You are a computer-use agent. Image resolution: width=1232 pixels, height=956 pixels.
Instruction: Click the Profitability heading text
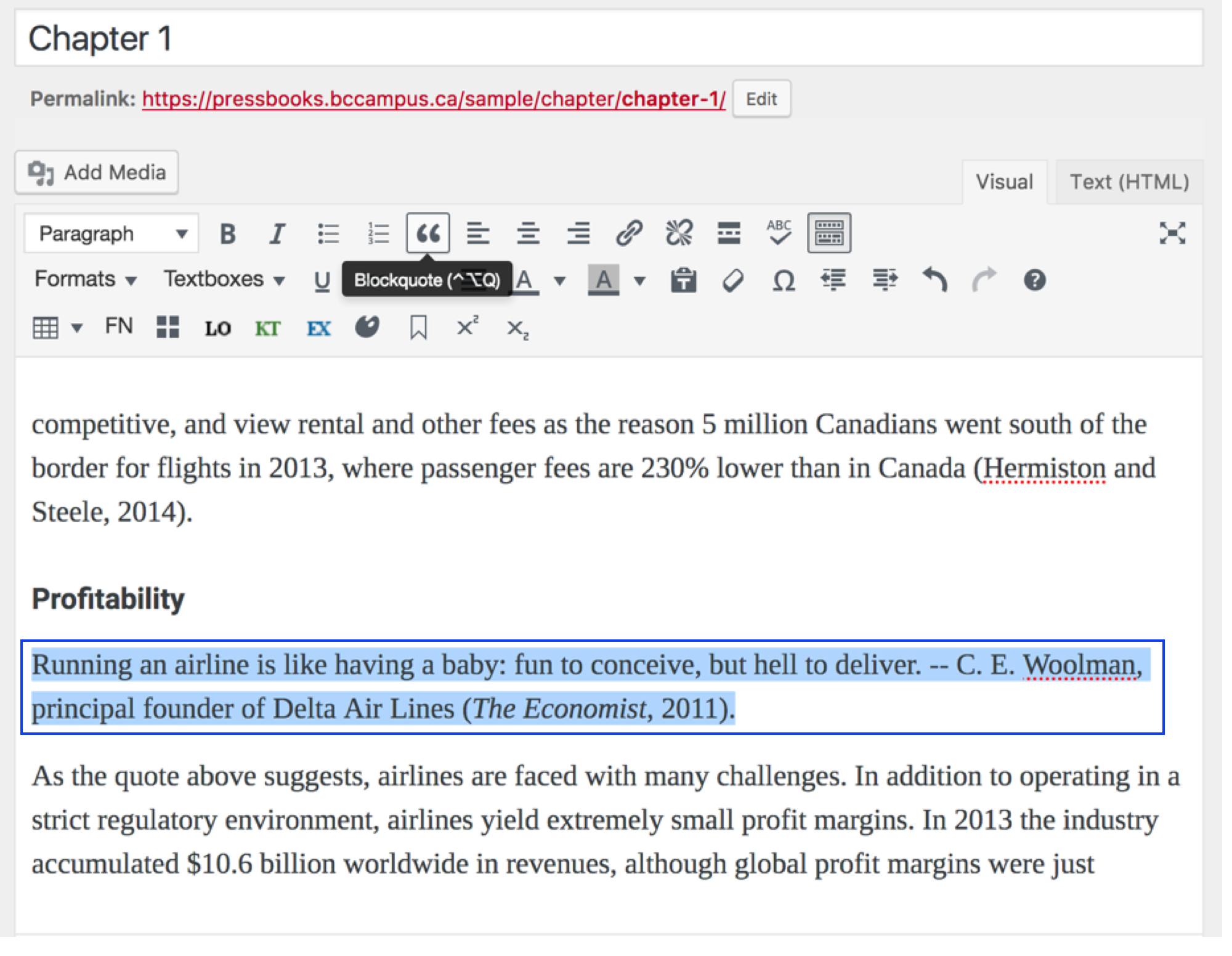108,599
